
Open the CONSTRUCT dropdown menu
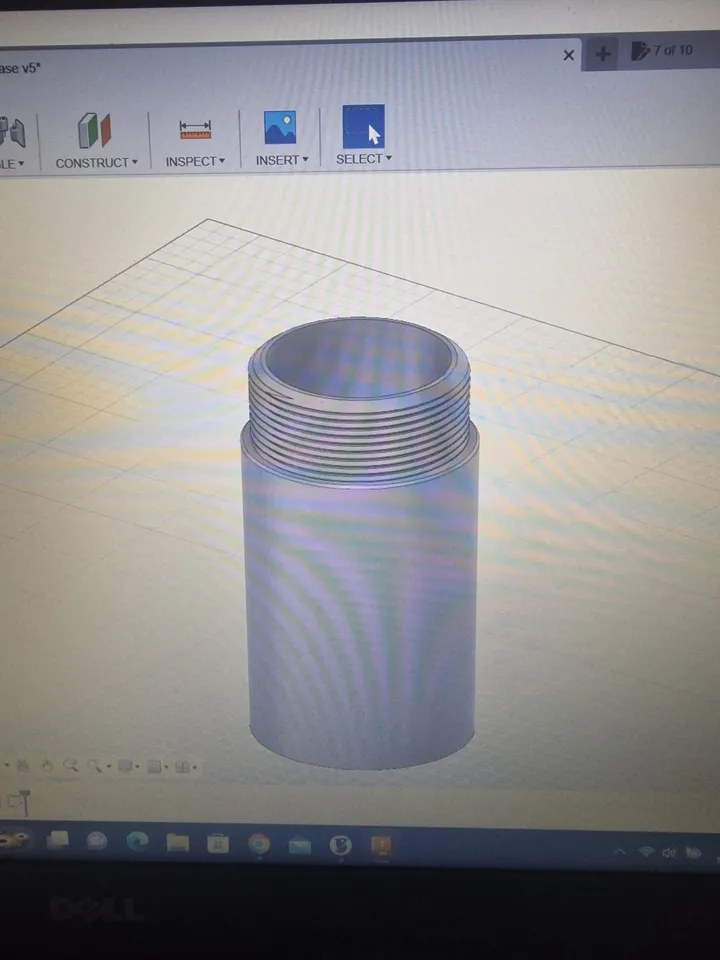(97, 163)
